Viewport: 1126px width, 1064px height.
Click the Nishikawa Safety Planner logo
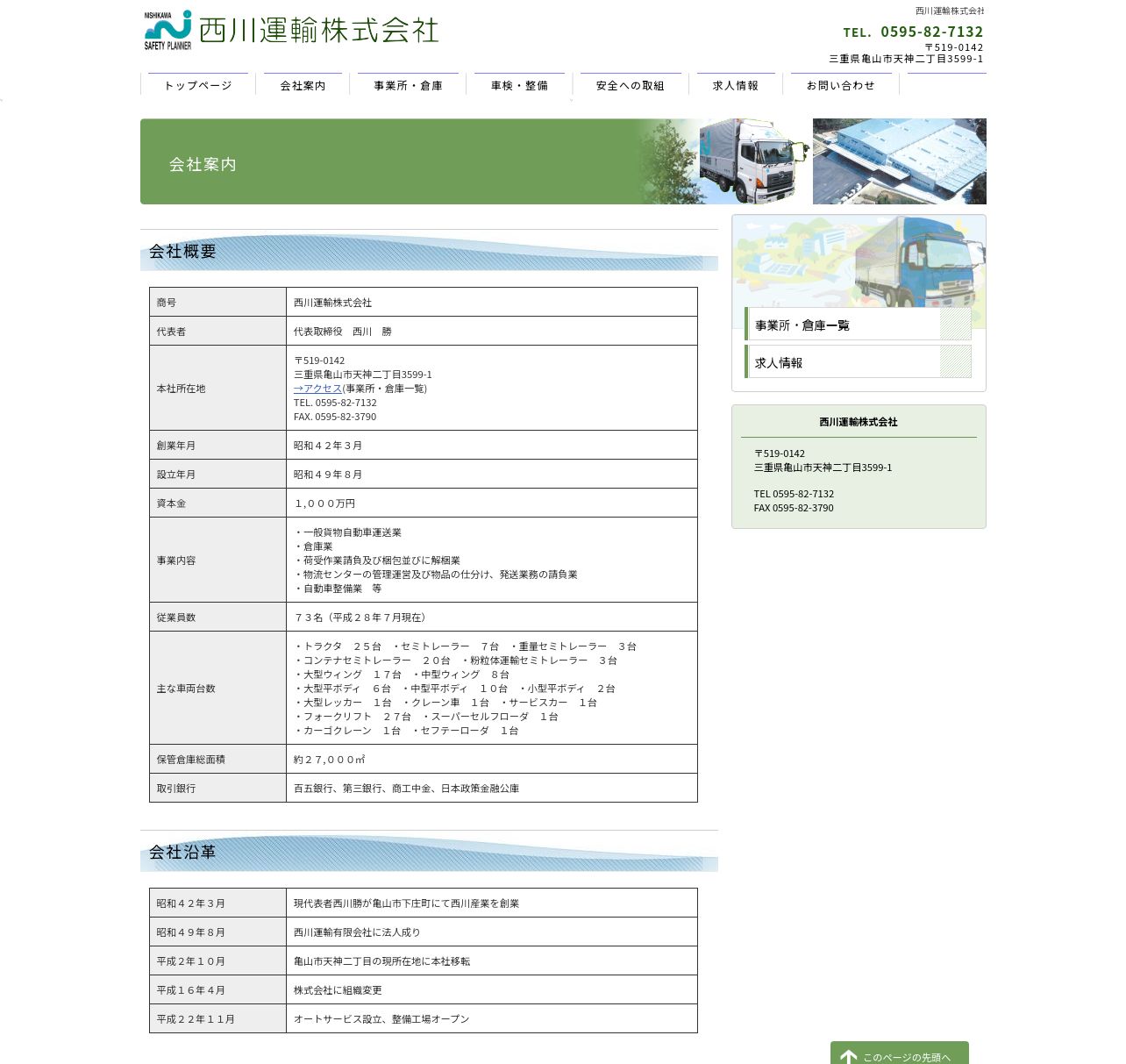click(x=167, y=30)
